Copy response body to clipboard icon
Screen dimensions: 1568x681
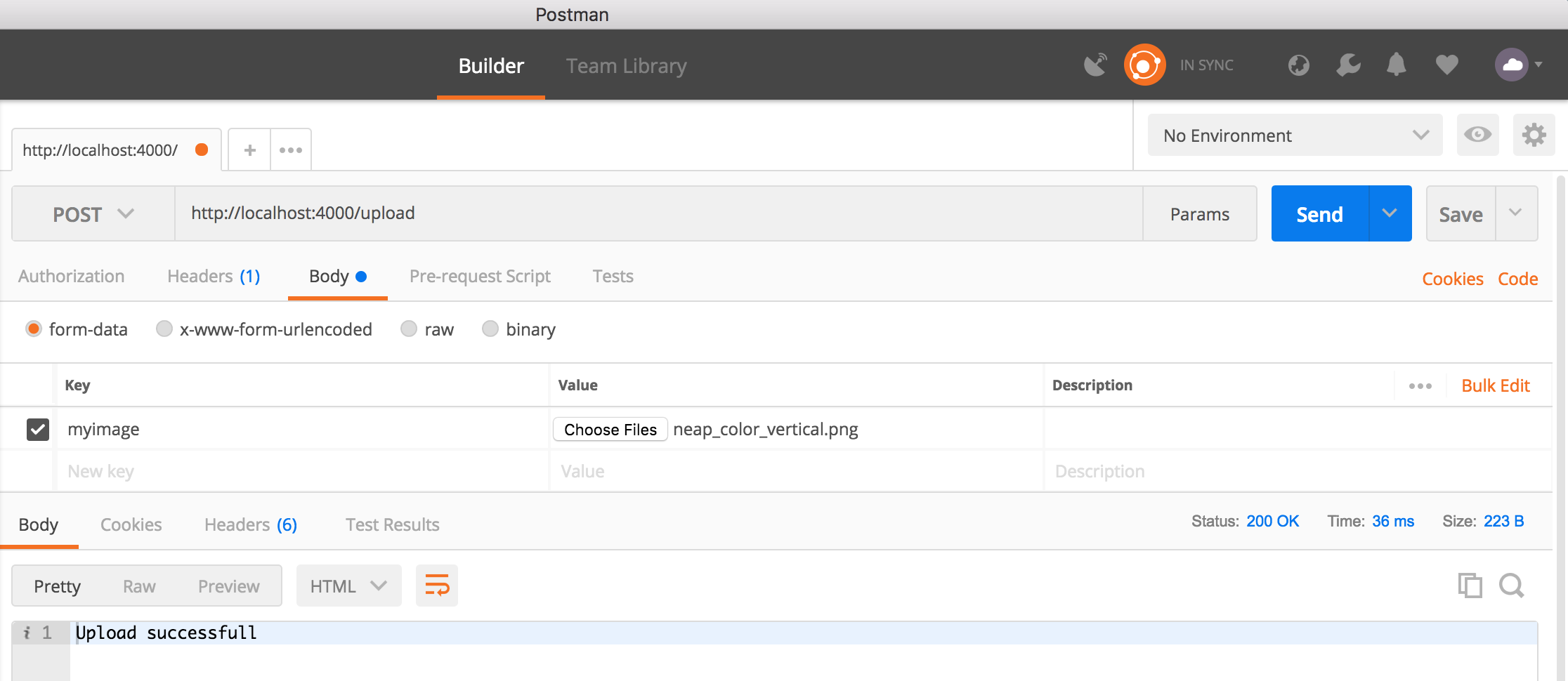click(1470, 586)
